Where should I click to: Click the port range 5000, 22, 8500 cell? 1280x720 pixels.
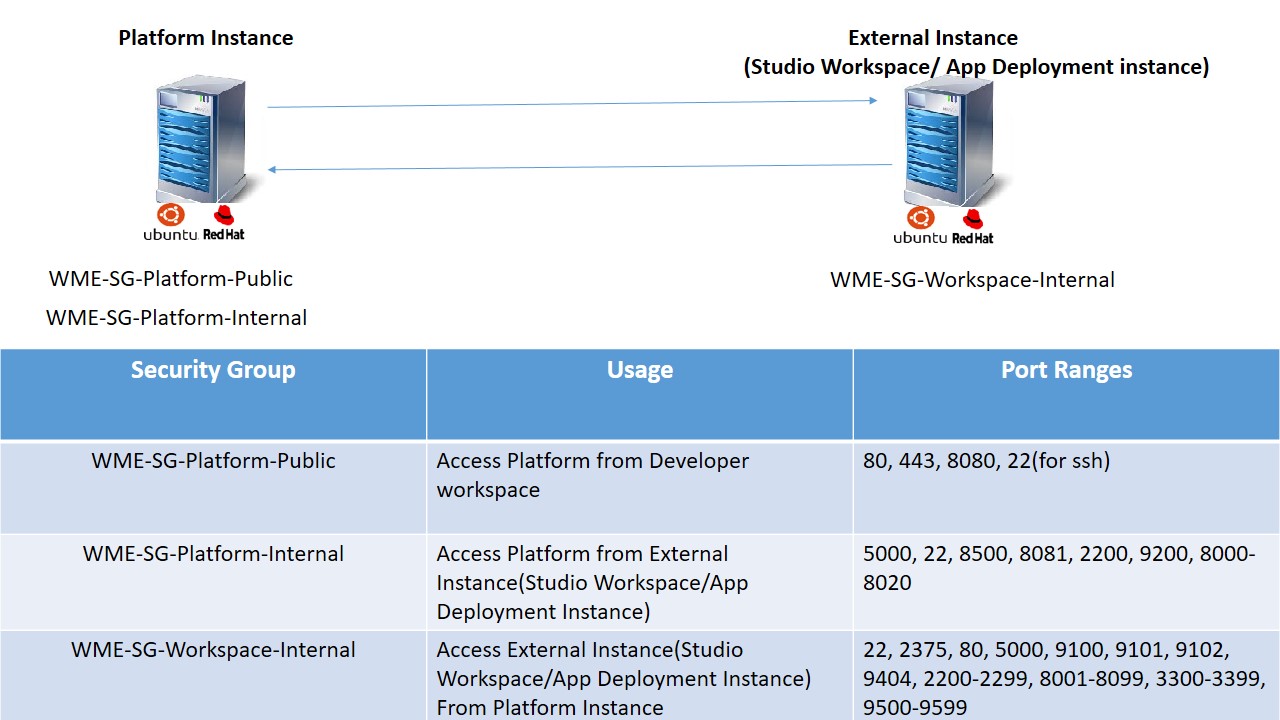tap(1060, 568)
